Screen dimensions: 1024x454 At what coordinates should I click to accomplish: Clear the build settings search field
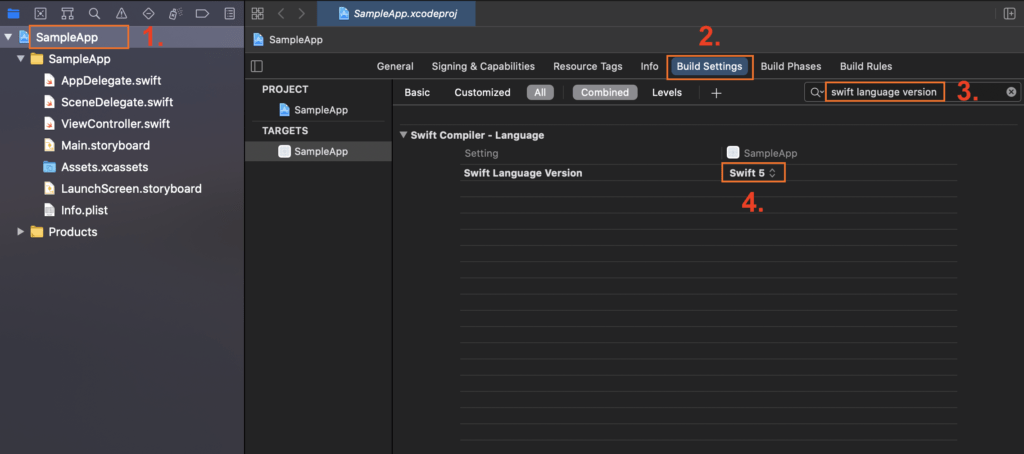1011,92
